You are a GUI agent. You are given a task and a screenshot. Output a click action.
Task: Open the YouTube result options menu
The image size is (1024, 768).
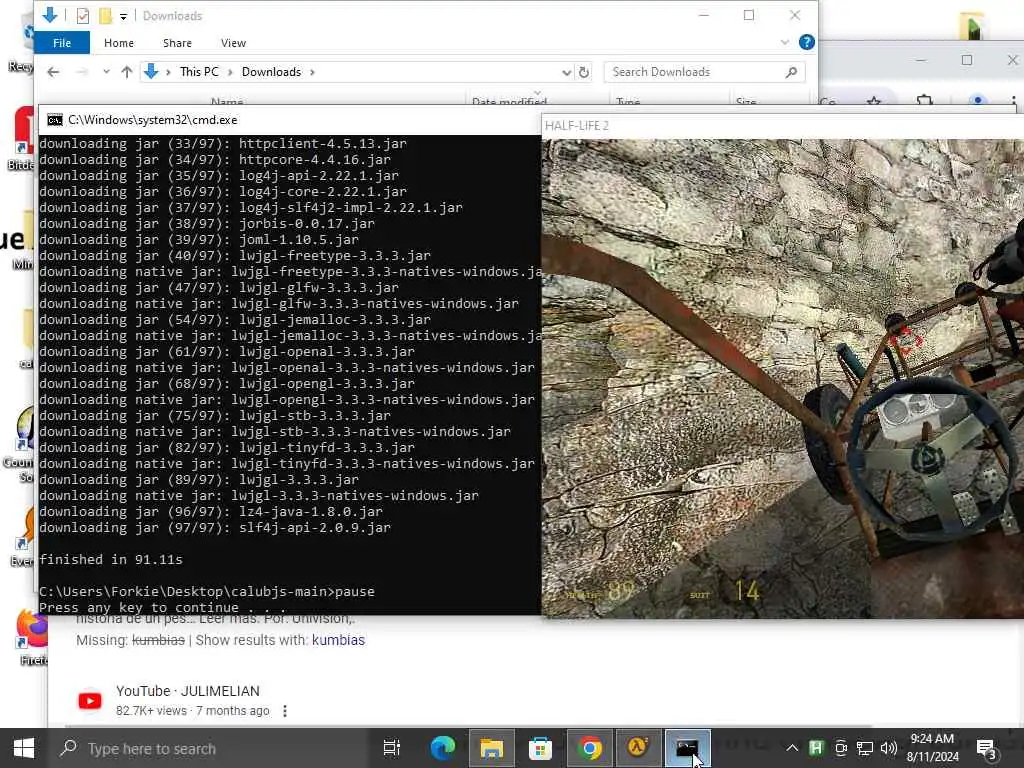[x=285, y=711]
